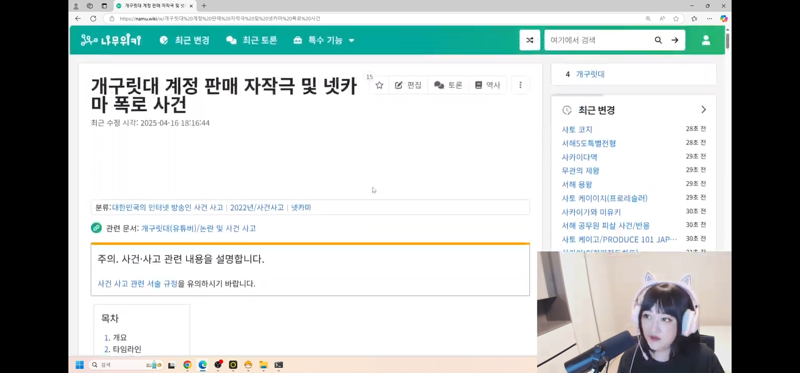800x373 pixels.
Task: Go to 최근 변경 in the top navigation
Action: pyautogui.click(x=184, y=40)
